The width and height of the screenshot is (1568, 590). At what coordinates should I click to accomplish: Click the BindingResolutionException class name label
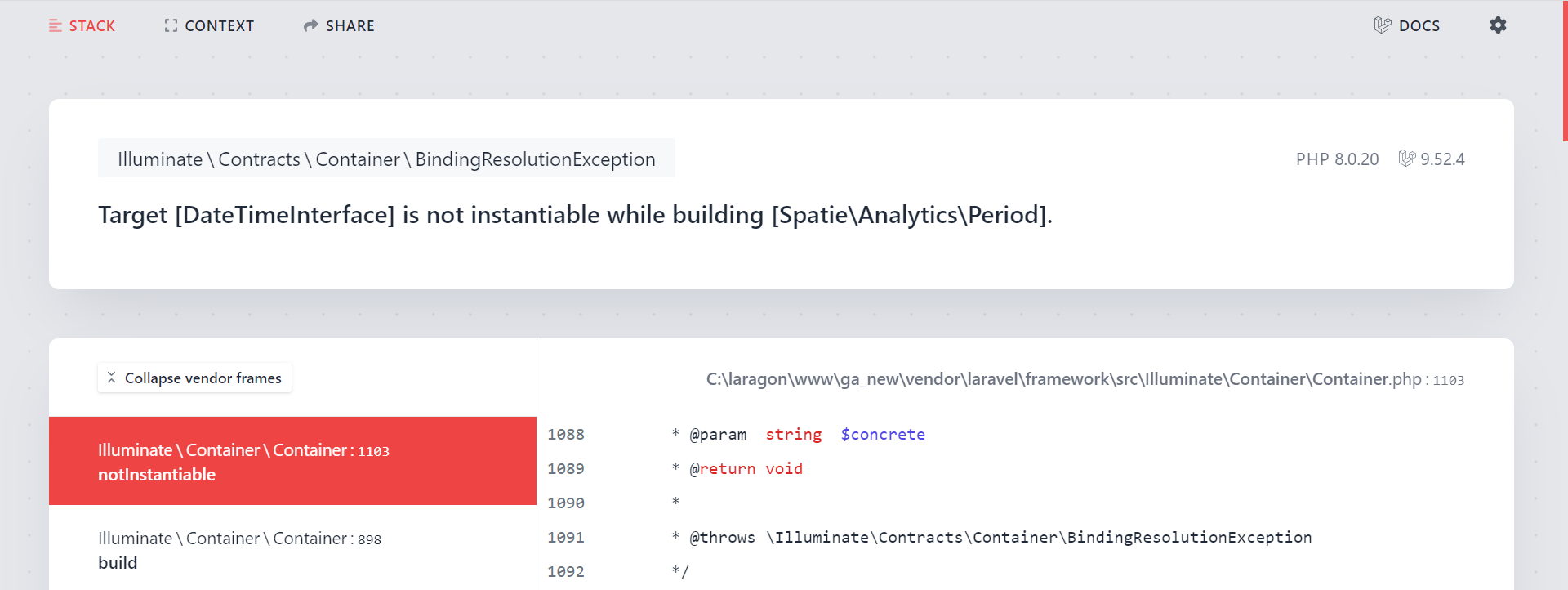(386, 159)
